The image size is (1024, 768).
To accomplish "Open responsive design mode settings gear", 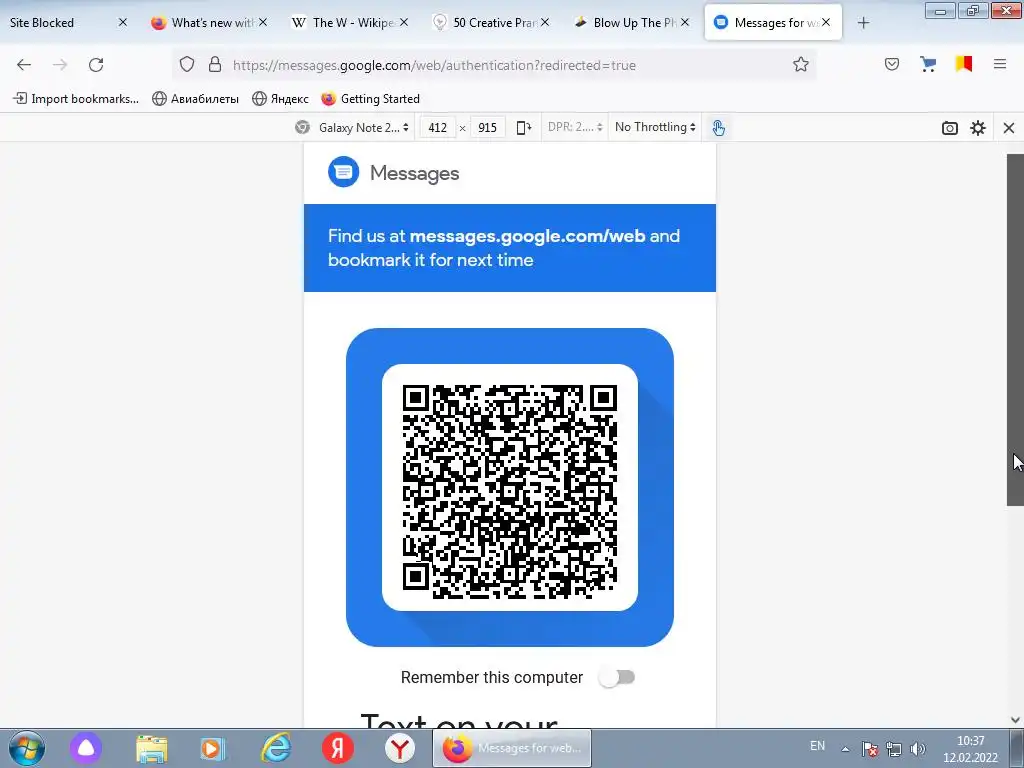I will (978, 128).
